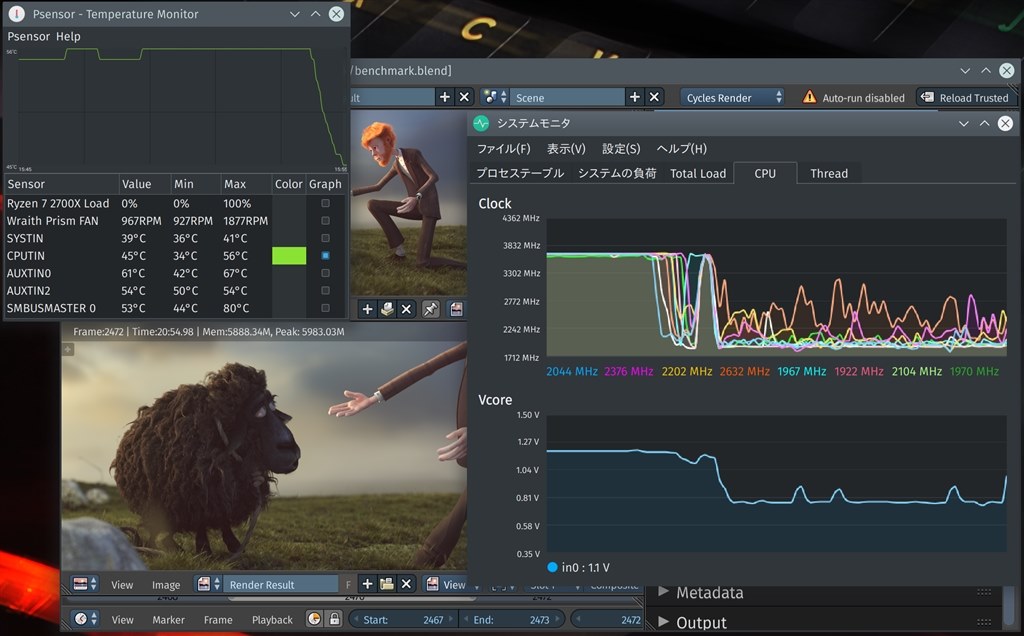1024x636 pixels.
Task: Select the CPU tab in システムモニタ
Action: pos(765,173)
